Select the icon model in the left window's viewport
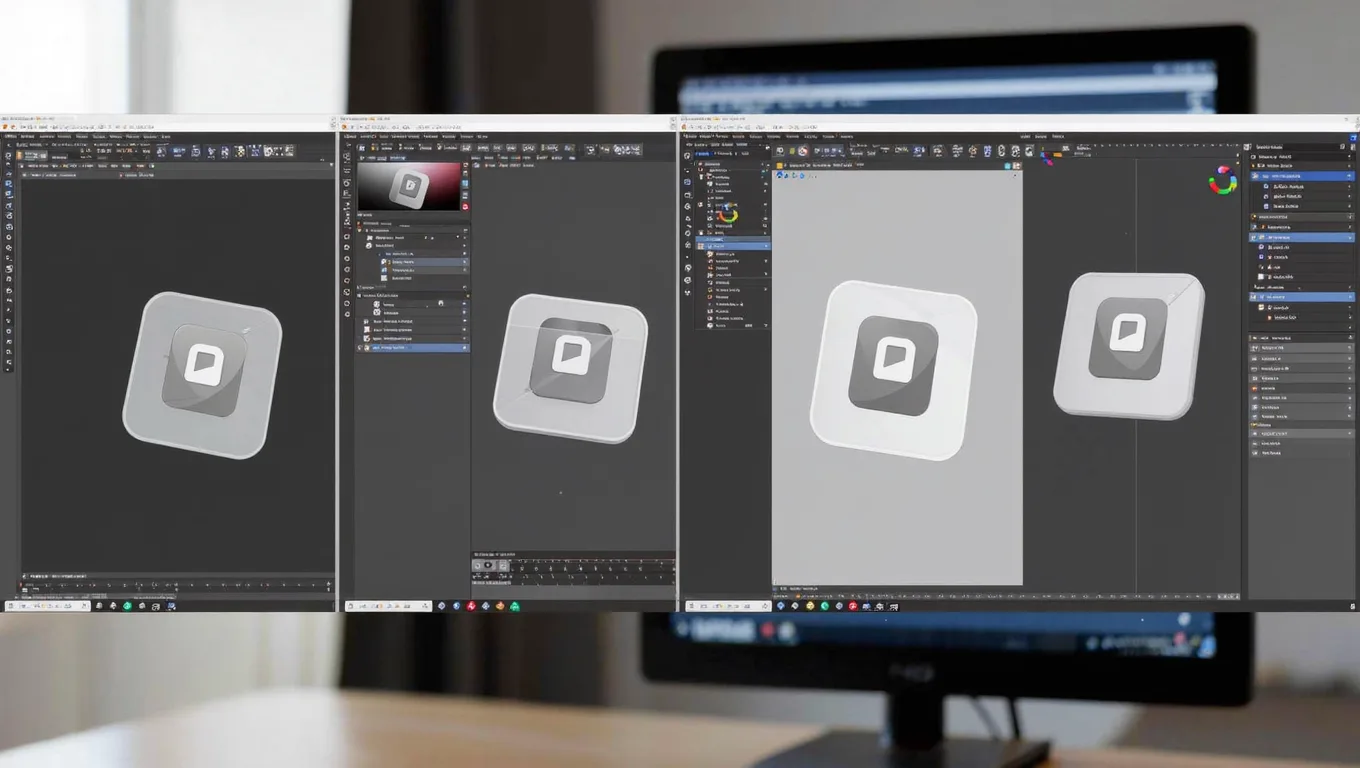This screenshot has width=1360, height=768. (202, 375)
